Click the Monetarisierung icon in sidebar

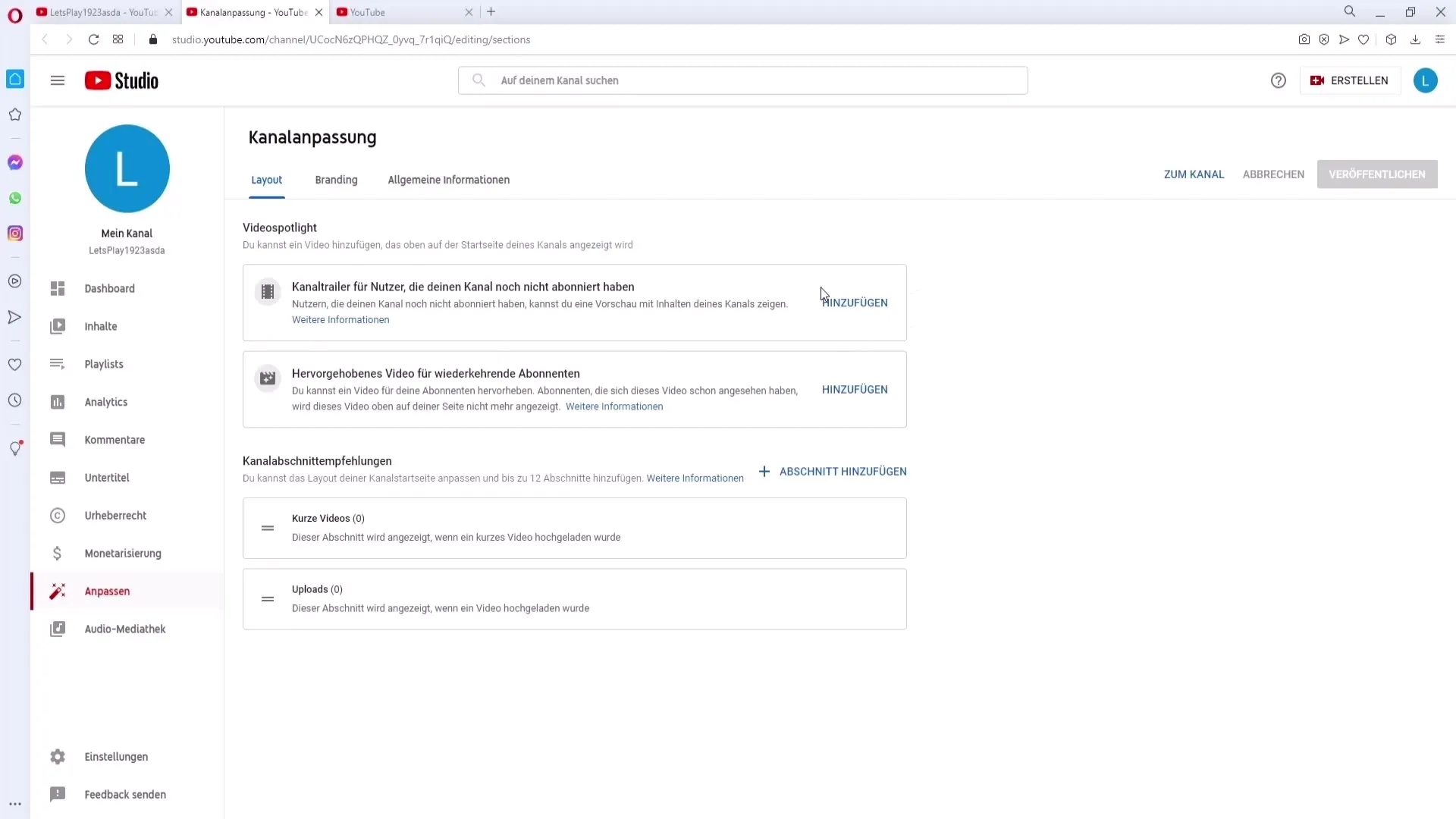click(57, 553)
